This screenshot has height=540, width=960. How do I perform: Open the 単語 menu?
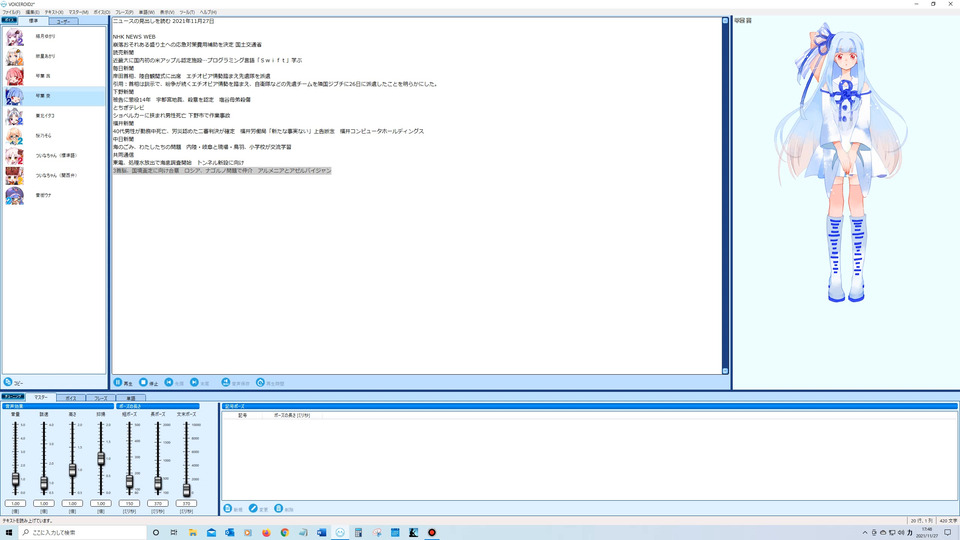click(147, 12)
